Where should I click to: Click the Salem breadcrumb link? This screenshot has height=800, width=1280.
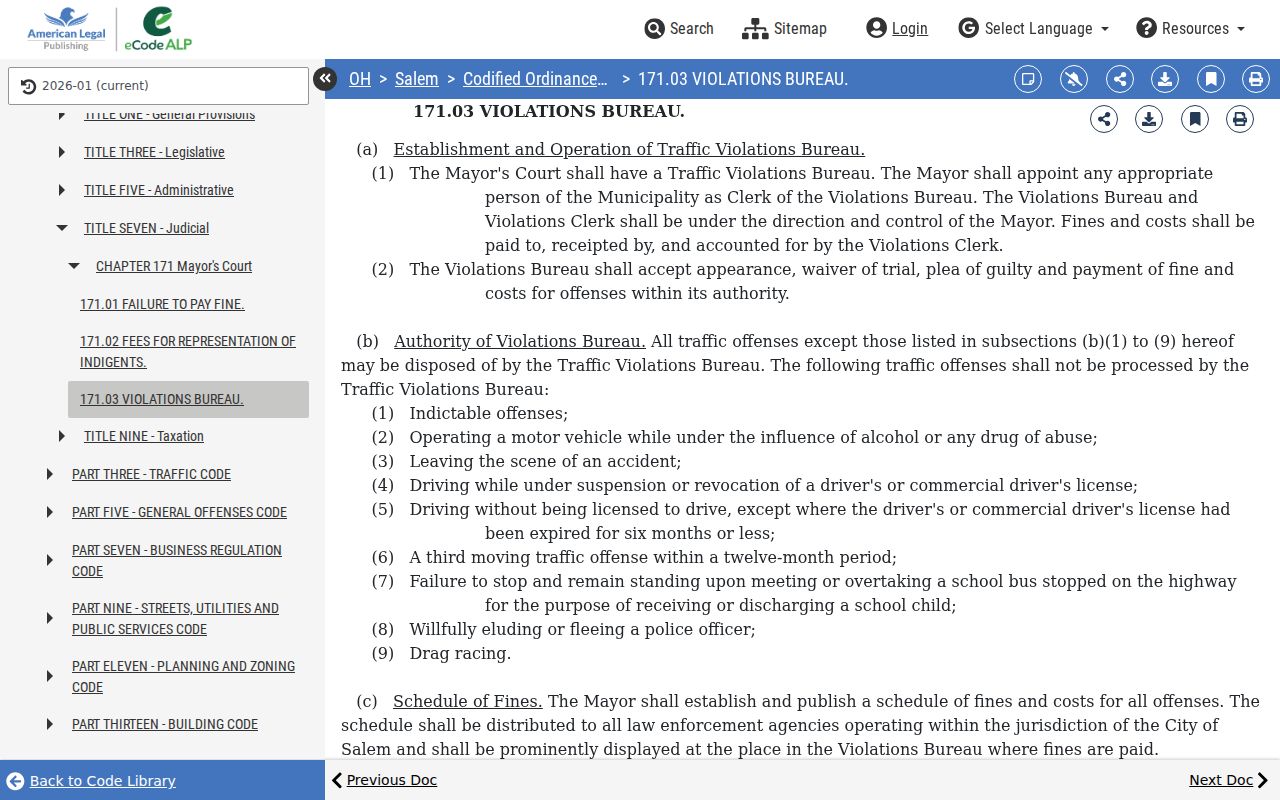417,79
